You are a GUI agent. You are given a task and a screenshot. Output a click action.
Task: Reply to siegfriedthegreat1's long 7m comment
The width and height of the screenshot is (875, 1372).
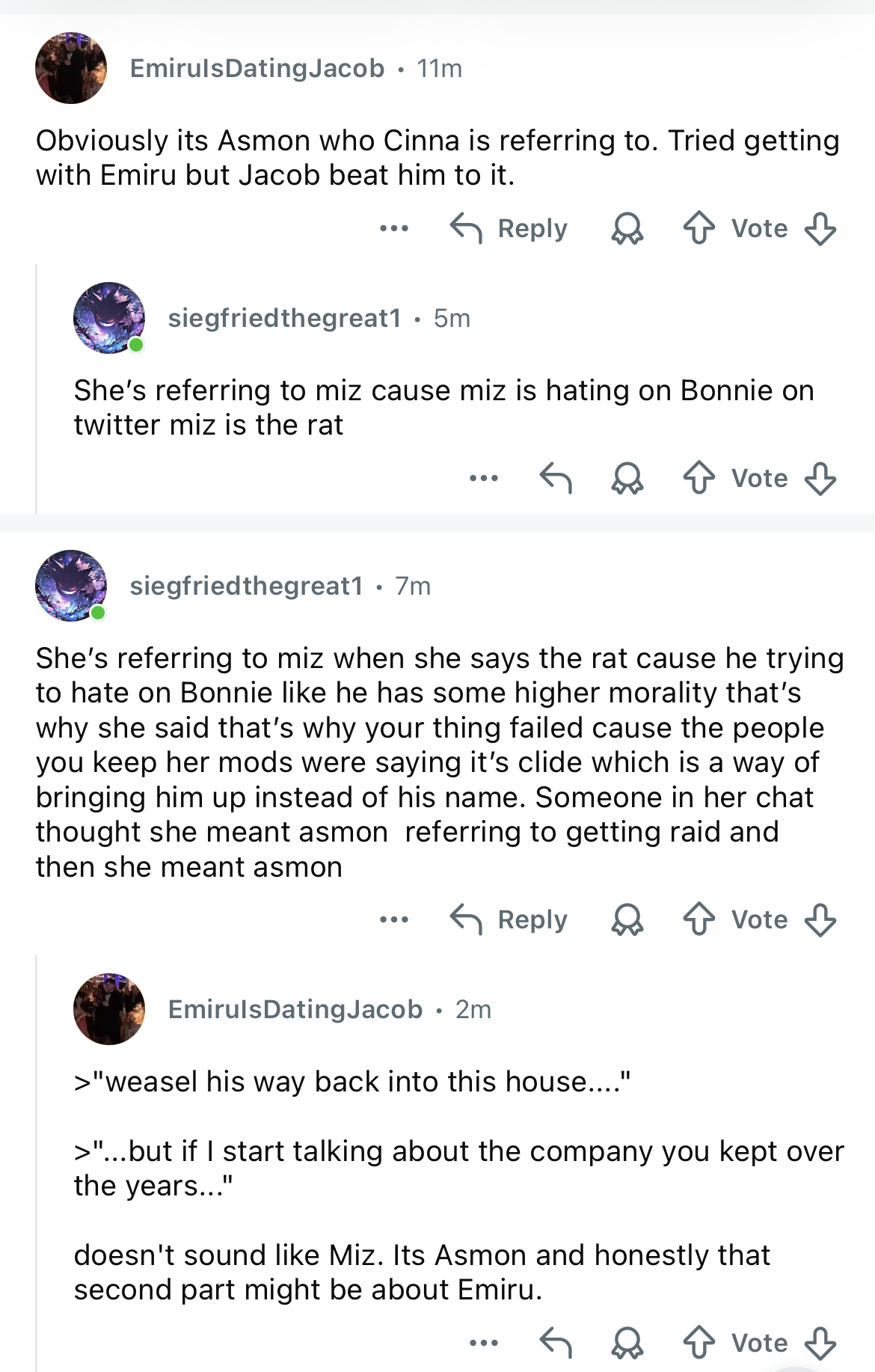click(x=509, y=919)
